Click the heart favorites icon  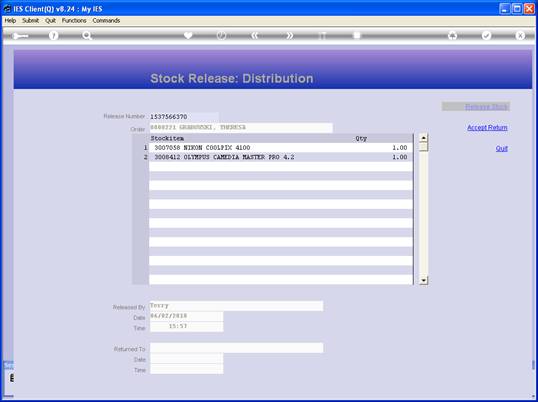point(188,35)
